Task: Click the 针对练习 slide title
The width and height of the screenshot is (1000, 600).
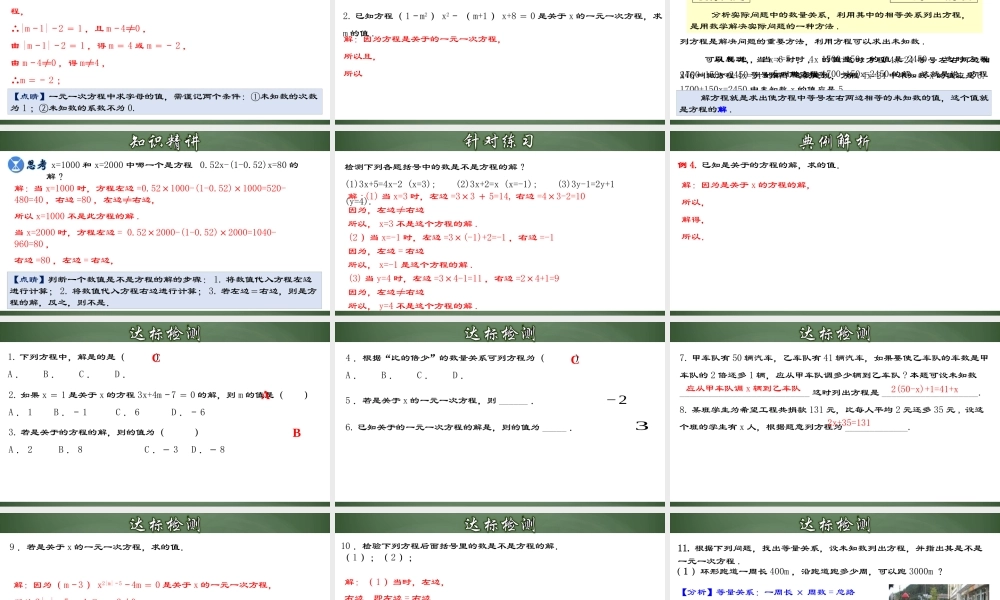Action: click(499, 142)
